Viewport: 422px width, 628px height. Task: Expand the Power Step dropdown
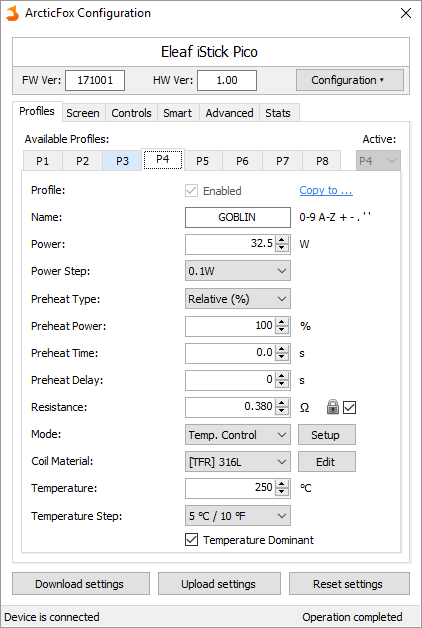238,271
